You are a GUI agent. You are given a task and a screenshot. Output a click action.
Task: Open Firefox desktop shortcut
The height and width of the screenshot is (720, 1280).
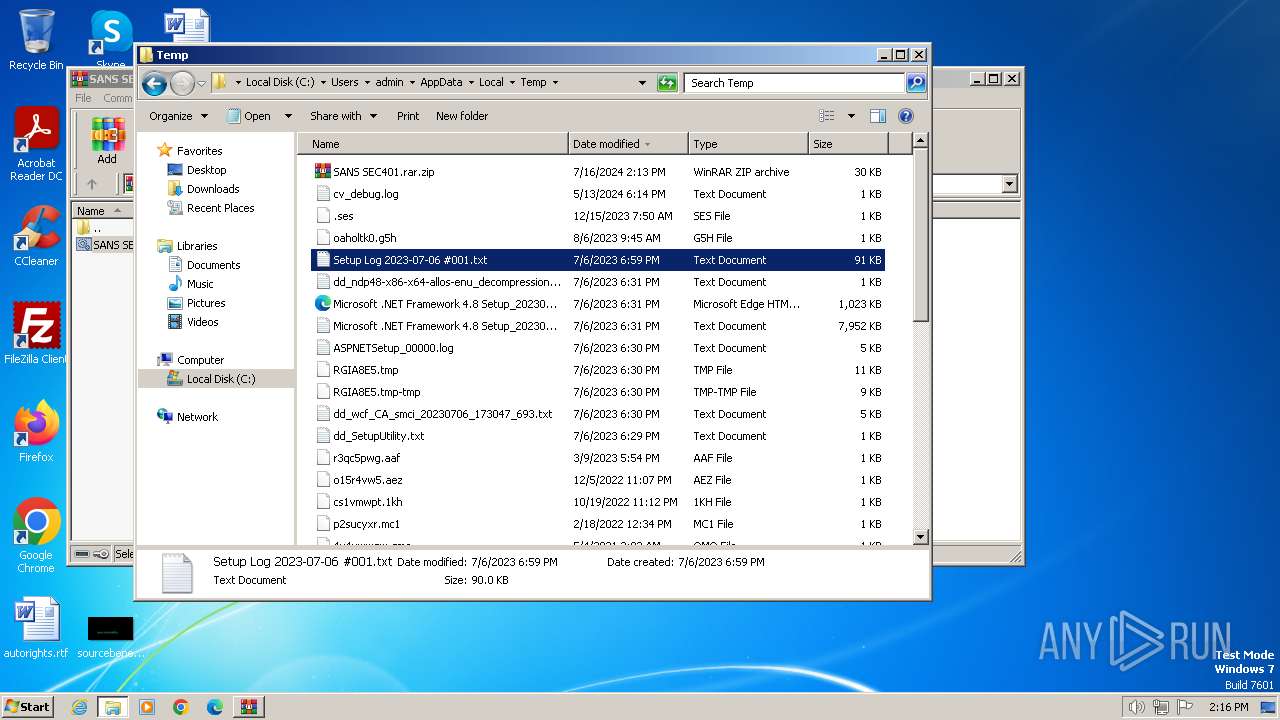click(36, 432)
